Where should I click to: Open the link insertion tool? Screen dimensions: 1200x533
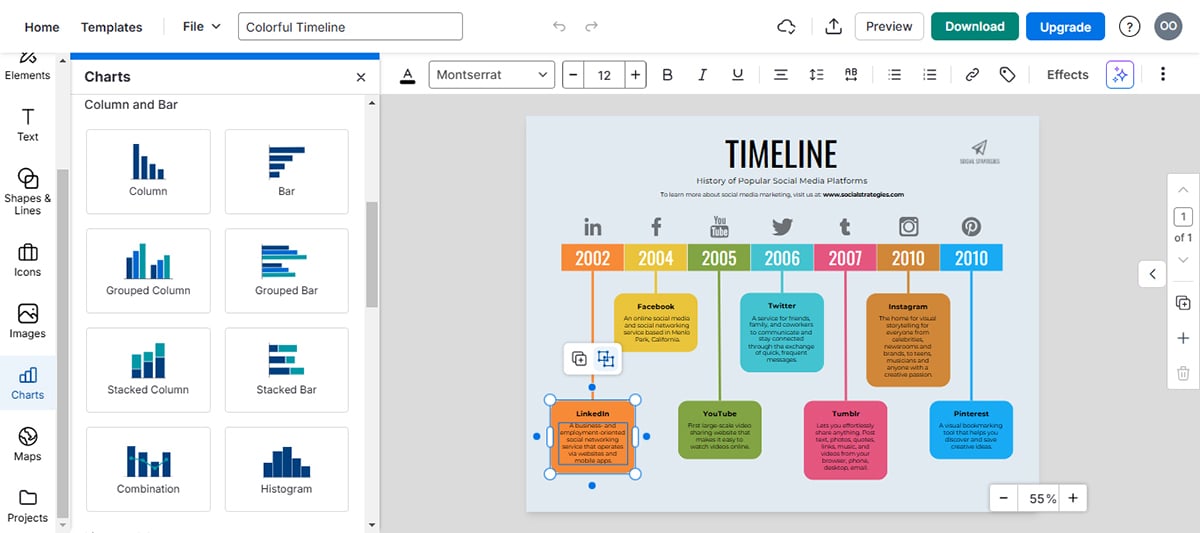point(971,75)
